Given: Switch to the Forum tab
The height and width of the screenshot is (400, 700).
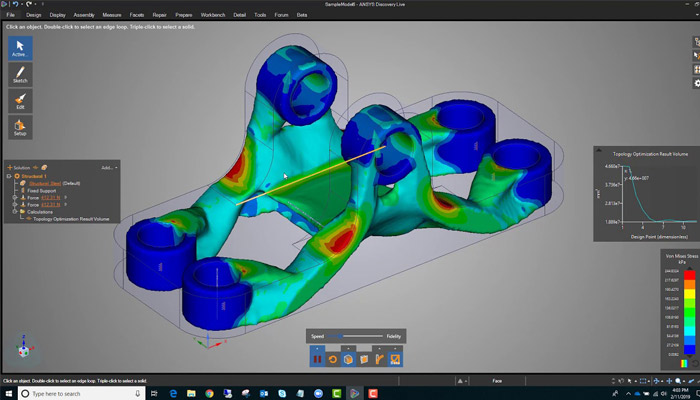Looking at the screenshot, I should [x=281, y=15].
